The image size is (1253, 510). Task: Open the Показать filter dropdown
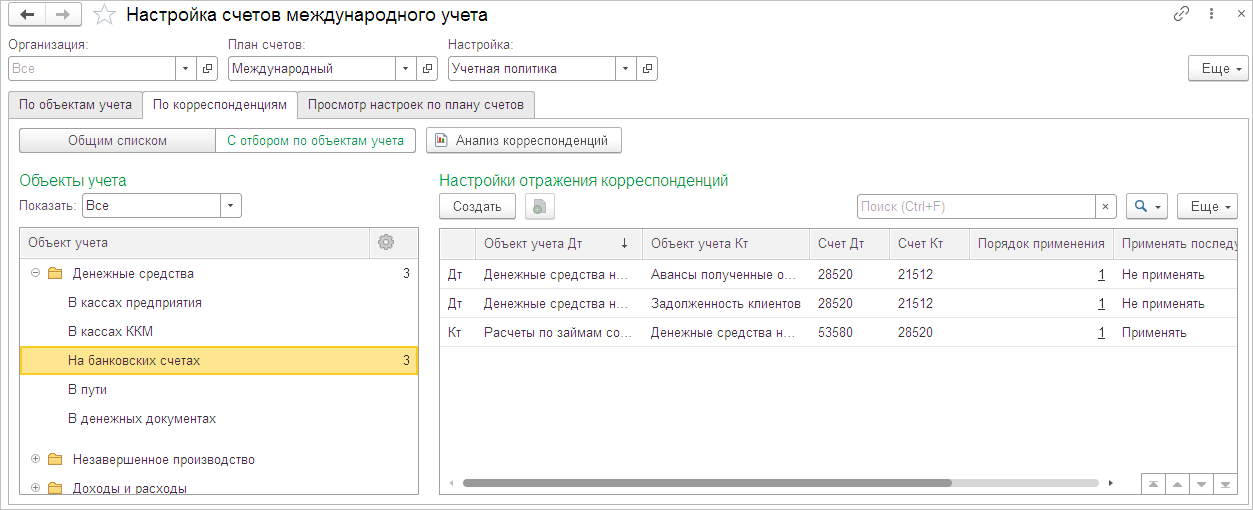pos(231,205)
